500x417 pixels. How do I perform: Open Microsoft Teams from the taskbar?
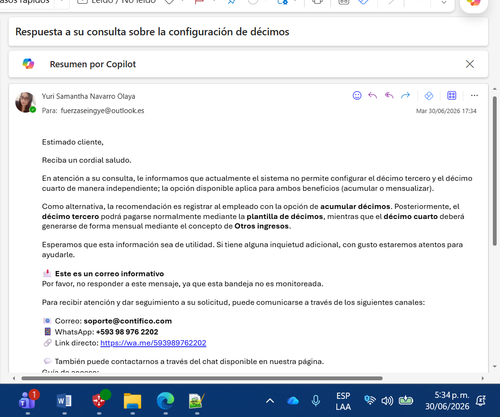coord(28,401)
